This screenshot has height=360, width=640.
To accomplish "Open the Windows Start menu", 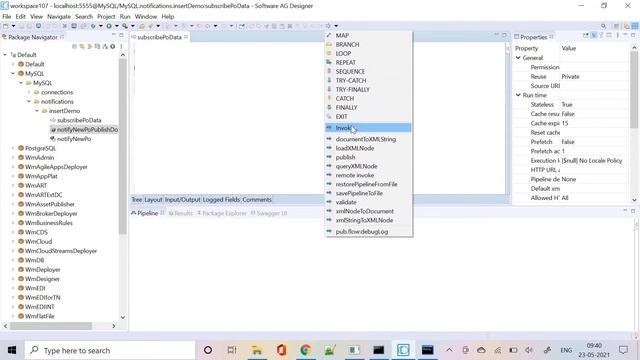I will pyautogui.click(x=12, y=350).
